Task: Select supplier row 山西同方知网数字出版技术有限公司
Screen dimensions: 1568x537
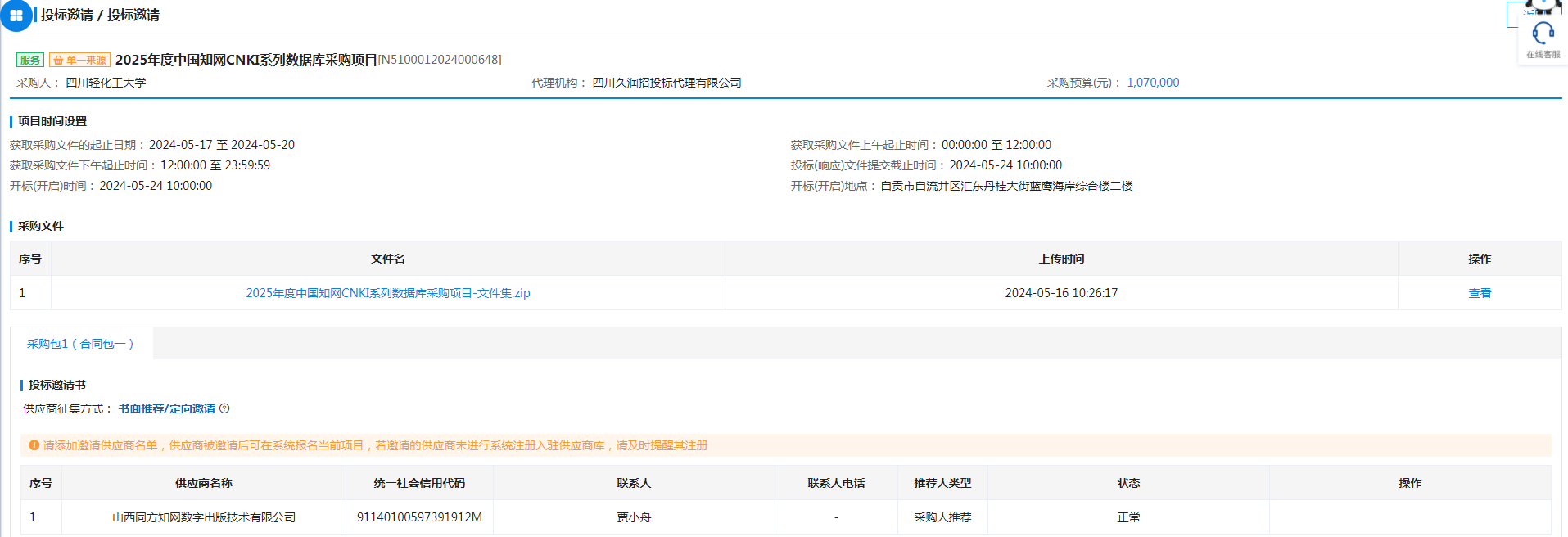Action: 203,517
